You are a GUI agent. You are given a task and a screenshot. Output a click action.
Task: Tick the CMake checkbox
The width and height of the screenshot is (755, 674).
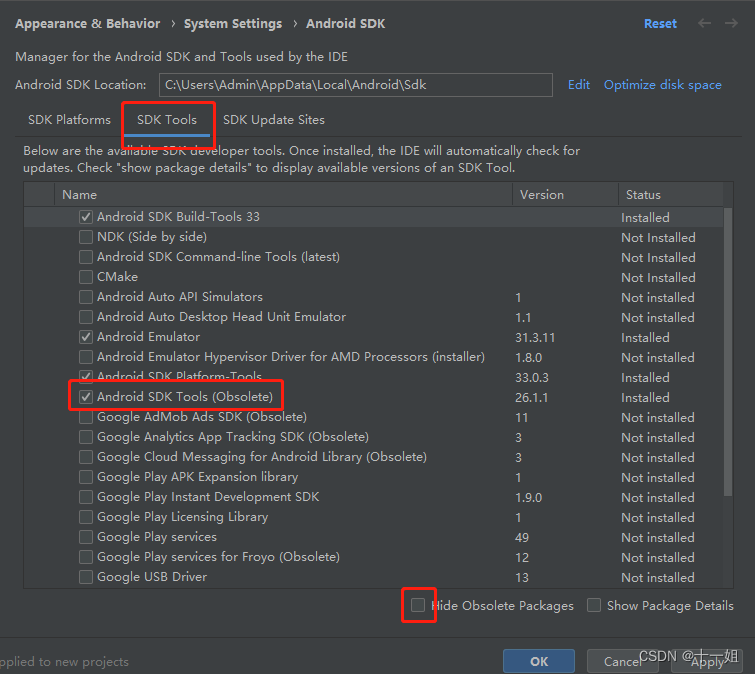[x=86, y=277]
